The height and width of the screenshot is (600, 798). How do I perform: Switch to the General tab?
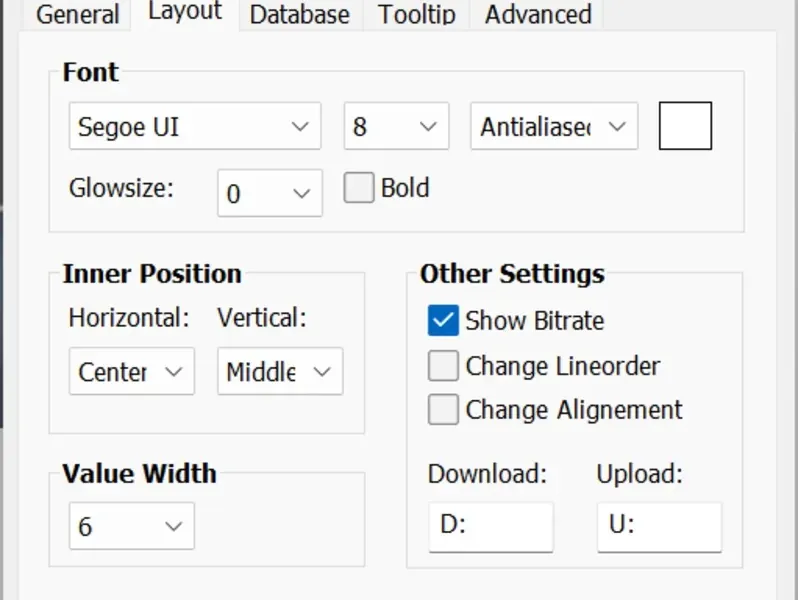77,15
